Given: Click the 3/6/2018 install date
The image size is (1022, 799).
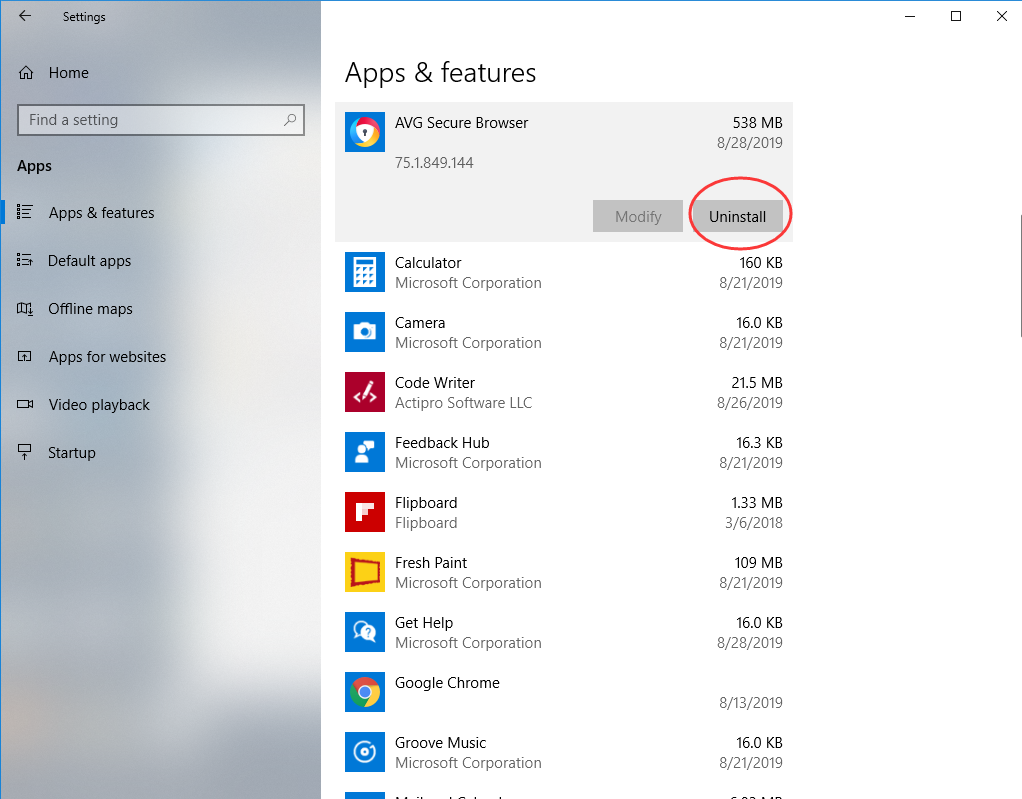Looking at the screenshot, I should (753, 523).
